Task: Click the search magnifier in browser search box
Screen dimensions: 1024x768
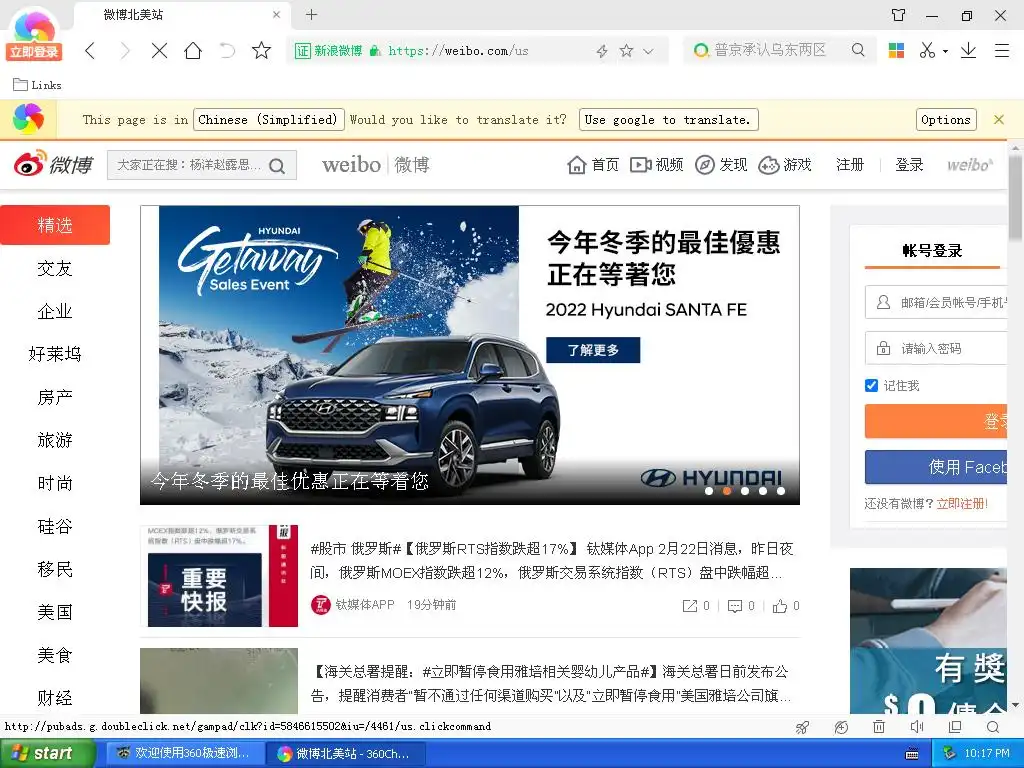Action: click(858, 50)
